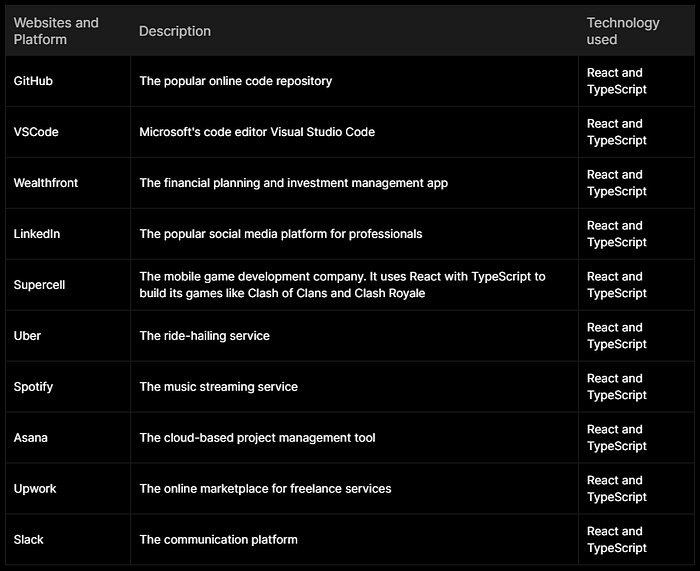Click Microsoft's code editor description
Screen dimensions: 700x571
point(257,132)
